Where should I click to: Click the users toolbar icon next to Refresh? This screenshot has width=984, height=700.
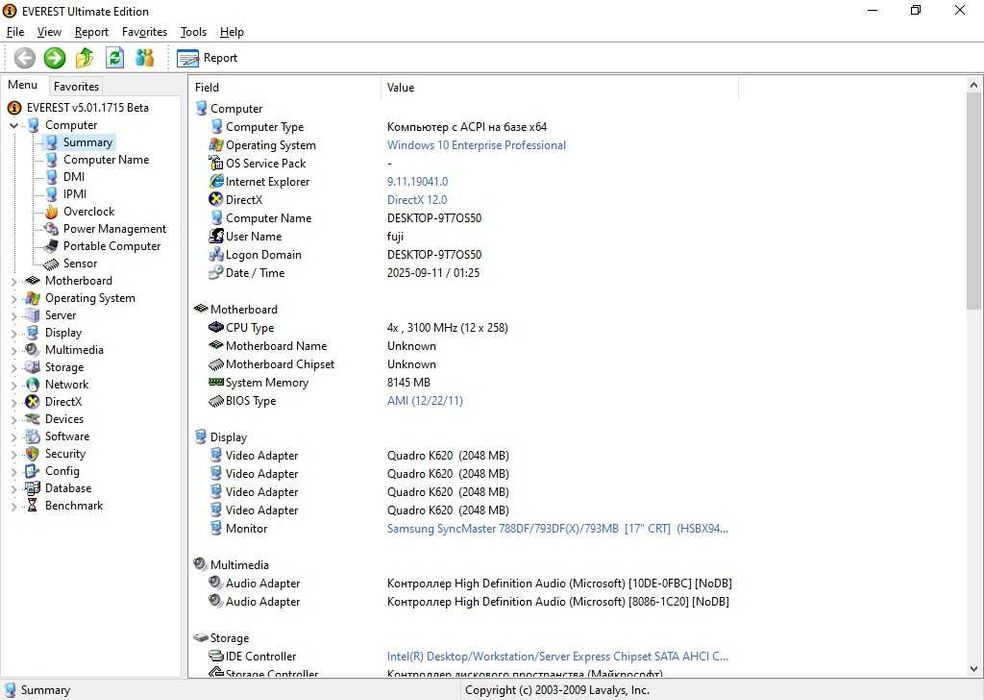(145, 58)
